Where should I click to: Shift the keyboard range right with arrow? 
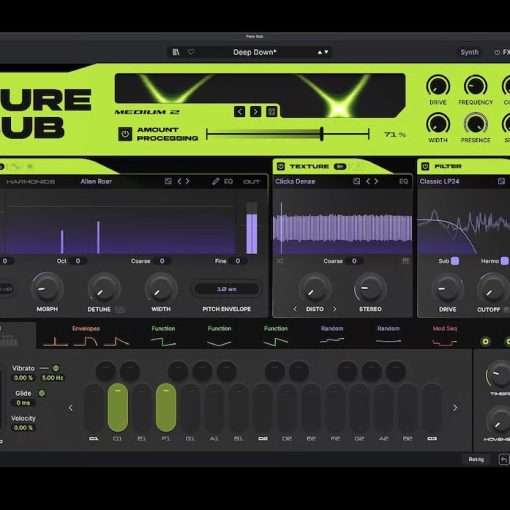coord(455,408)
